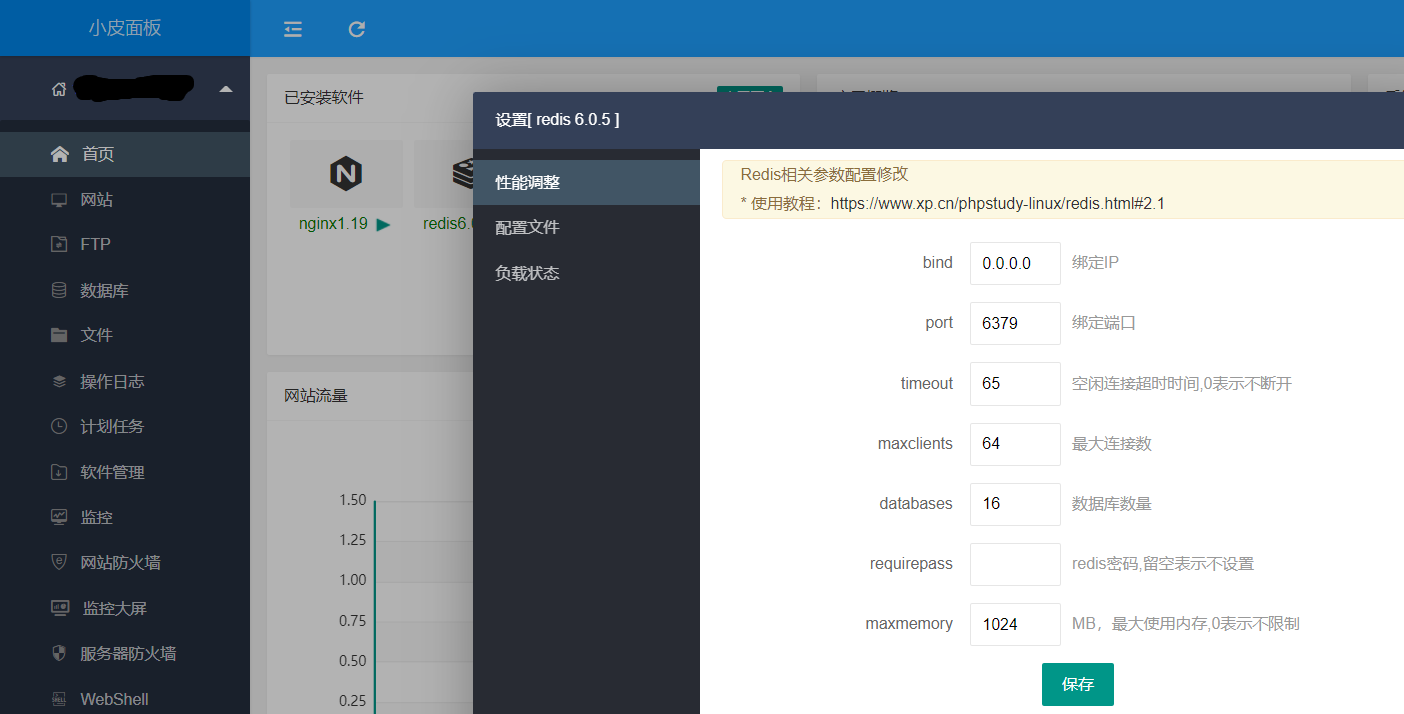Screen dimensions: 1404x714
Task: Click the 1.50 chart axis label
Action: [353, 500]
